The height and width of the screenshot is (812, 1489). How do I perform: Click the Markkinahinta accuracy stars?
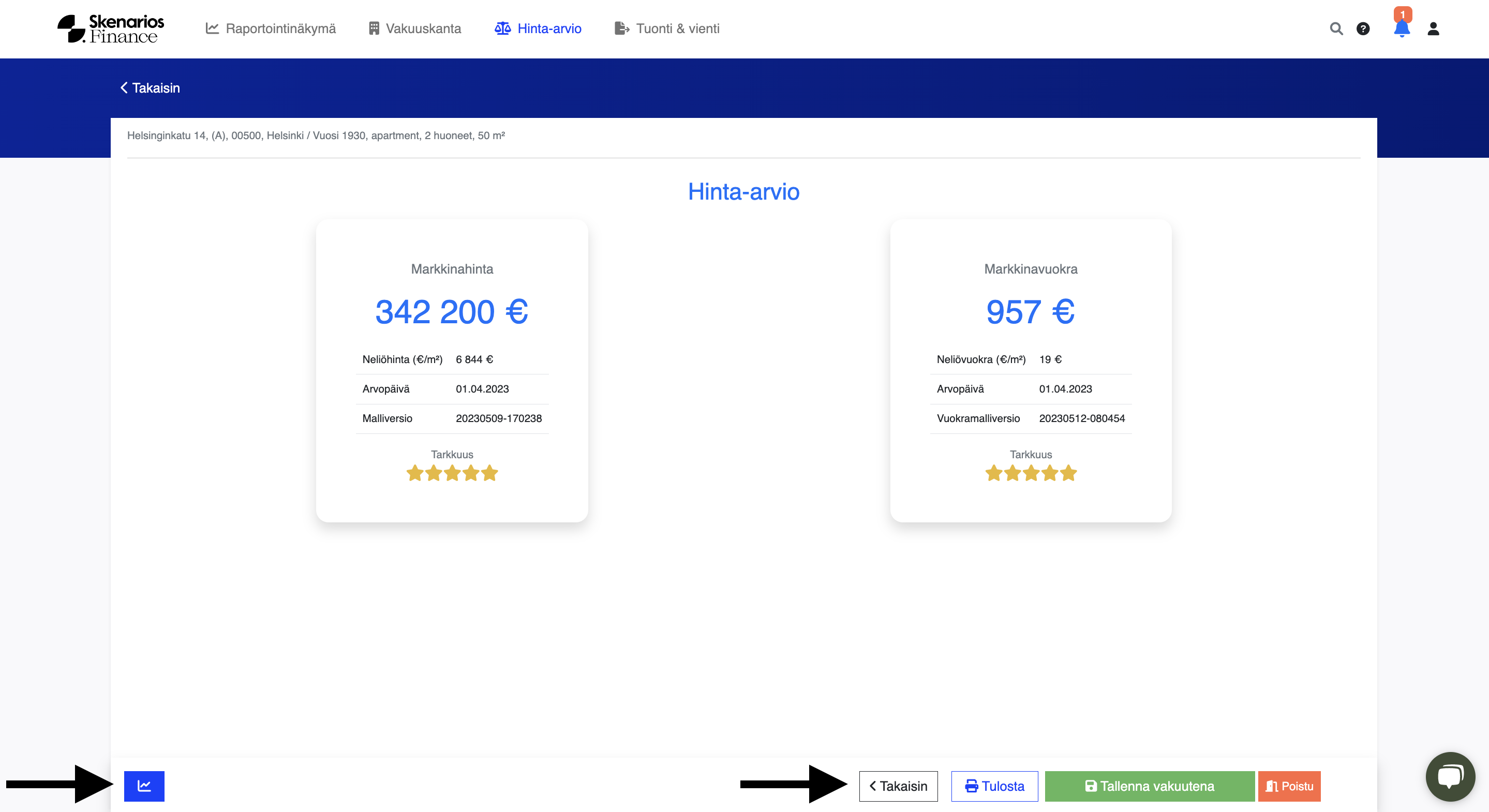[x=452, y=473]
